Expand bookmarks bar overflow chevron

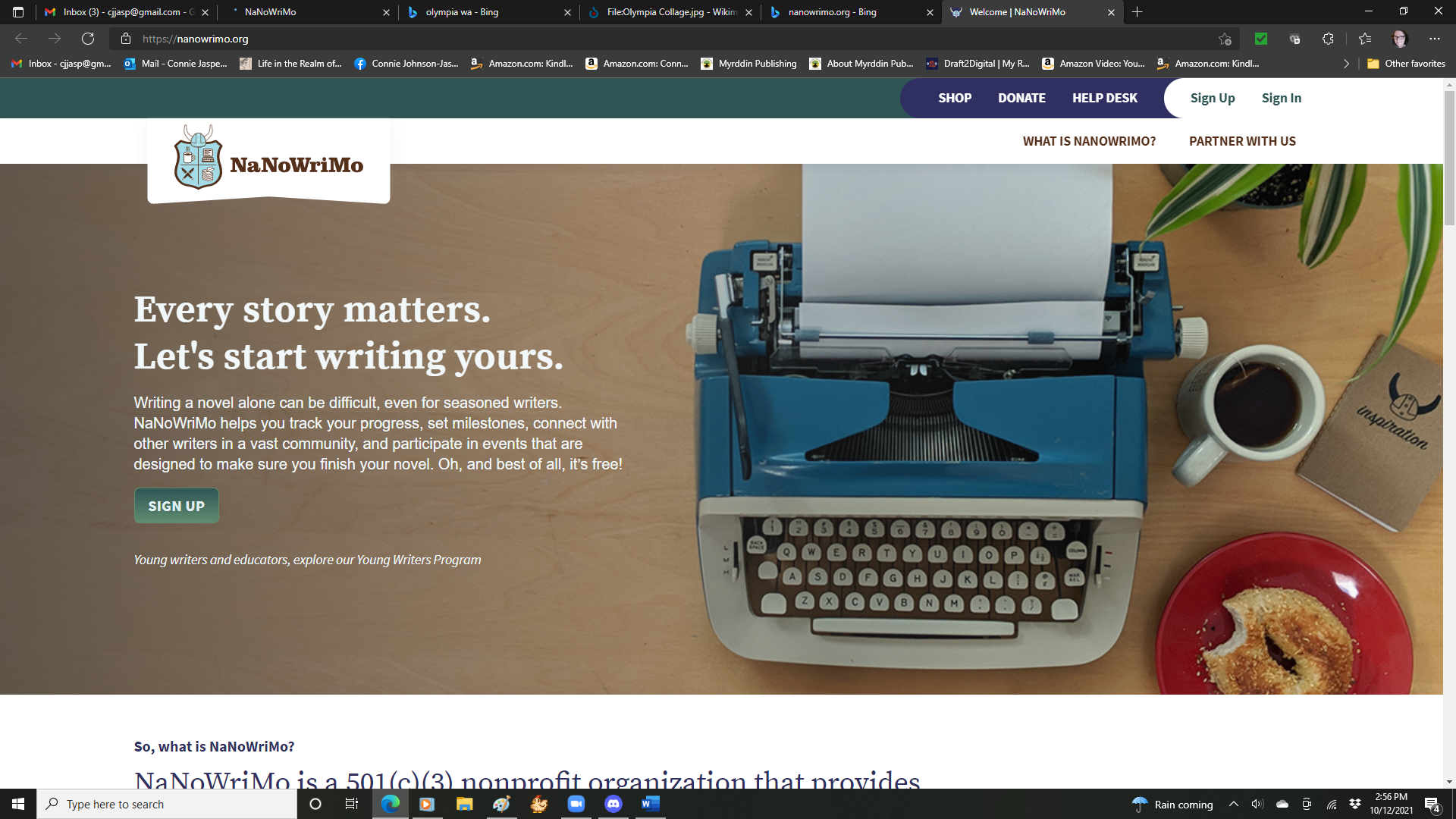(1346, 64)
